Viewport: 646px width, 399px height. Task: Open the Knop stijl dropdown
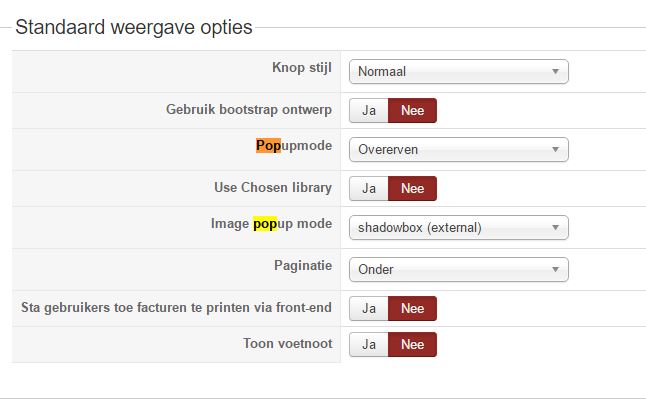click(459, 71)
